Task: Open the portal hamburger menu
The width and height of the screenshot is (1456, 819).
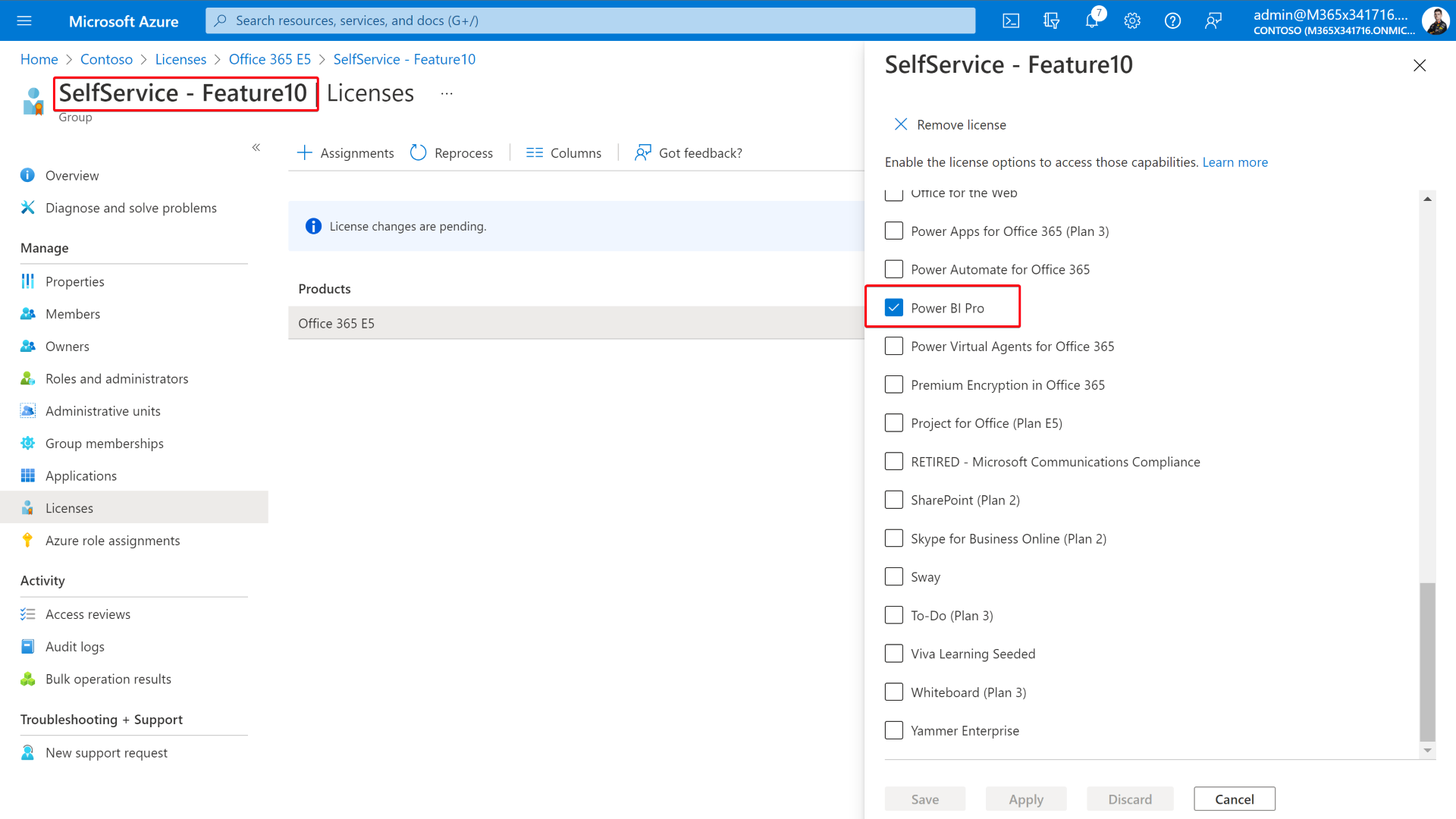Action: click(x=24, y=20)
